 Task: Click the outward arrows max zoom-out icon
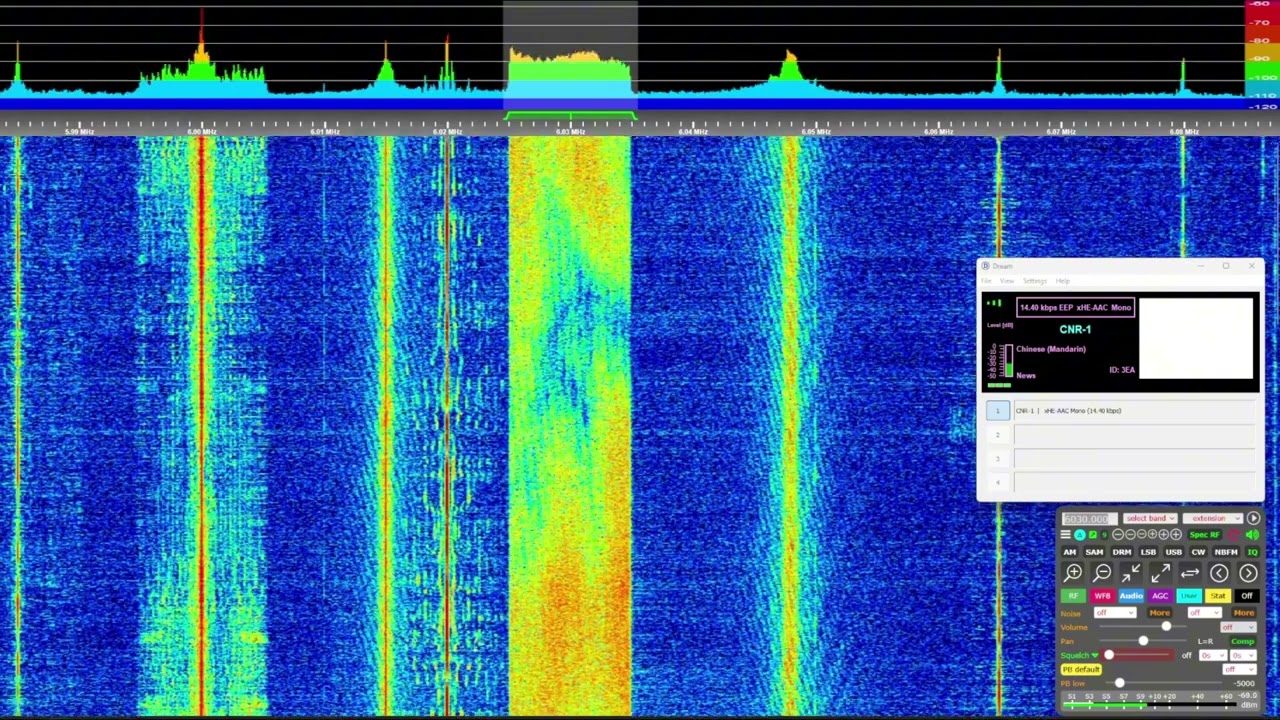click(x=1160, y=573)
